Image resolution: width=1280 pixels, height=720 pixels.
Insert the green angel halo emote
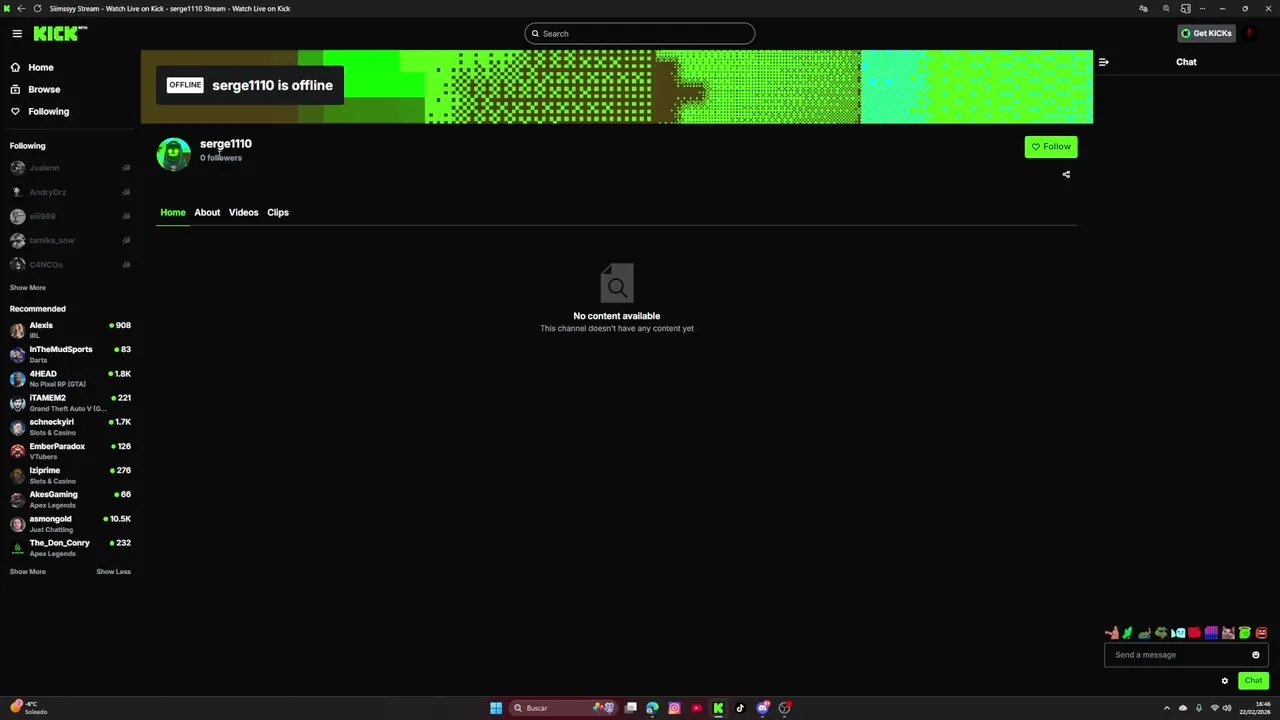pos(1244,633)
